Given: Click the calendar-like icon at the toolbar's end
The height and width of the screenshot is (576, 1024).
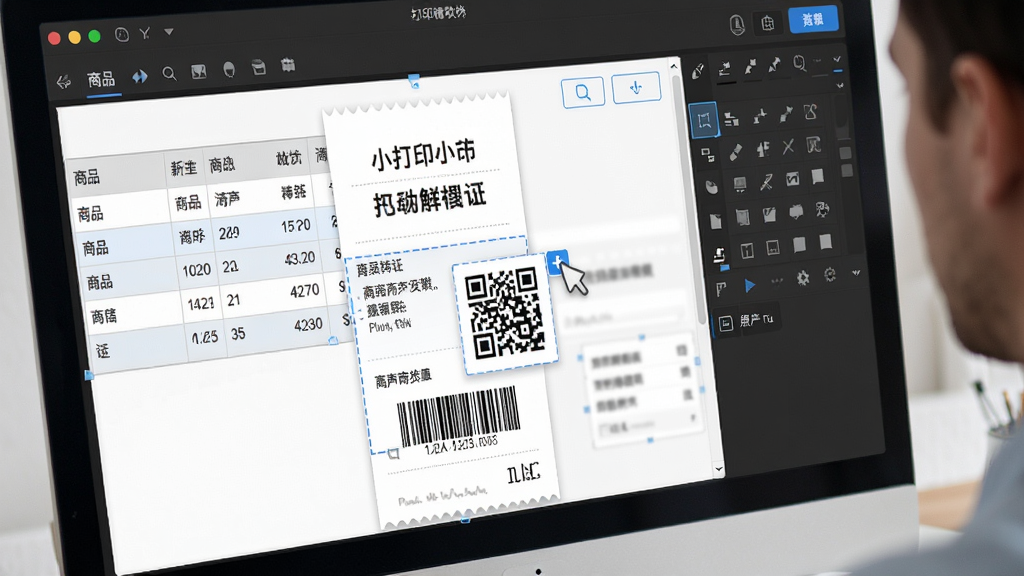Looking at the screenshot, I should tap(288, 65).
